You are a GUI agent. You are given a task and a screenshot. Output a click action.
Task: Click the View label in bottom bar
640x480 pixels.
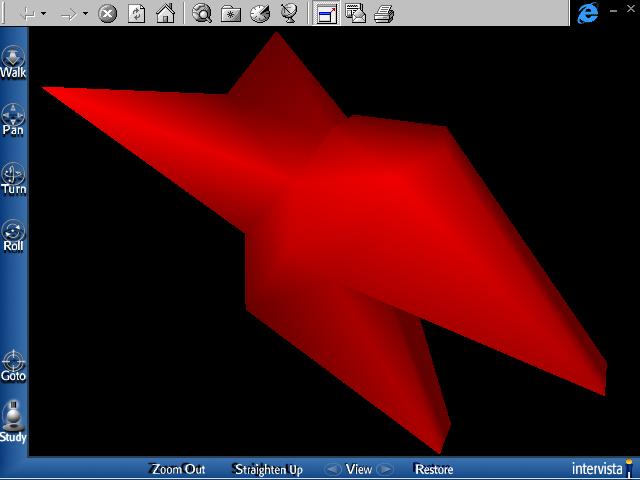(x=359, y=469)
